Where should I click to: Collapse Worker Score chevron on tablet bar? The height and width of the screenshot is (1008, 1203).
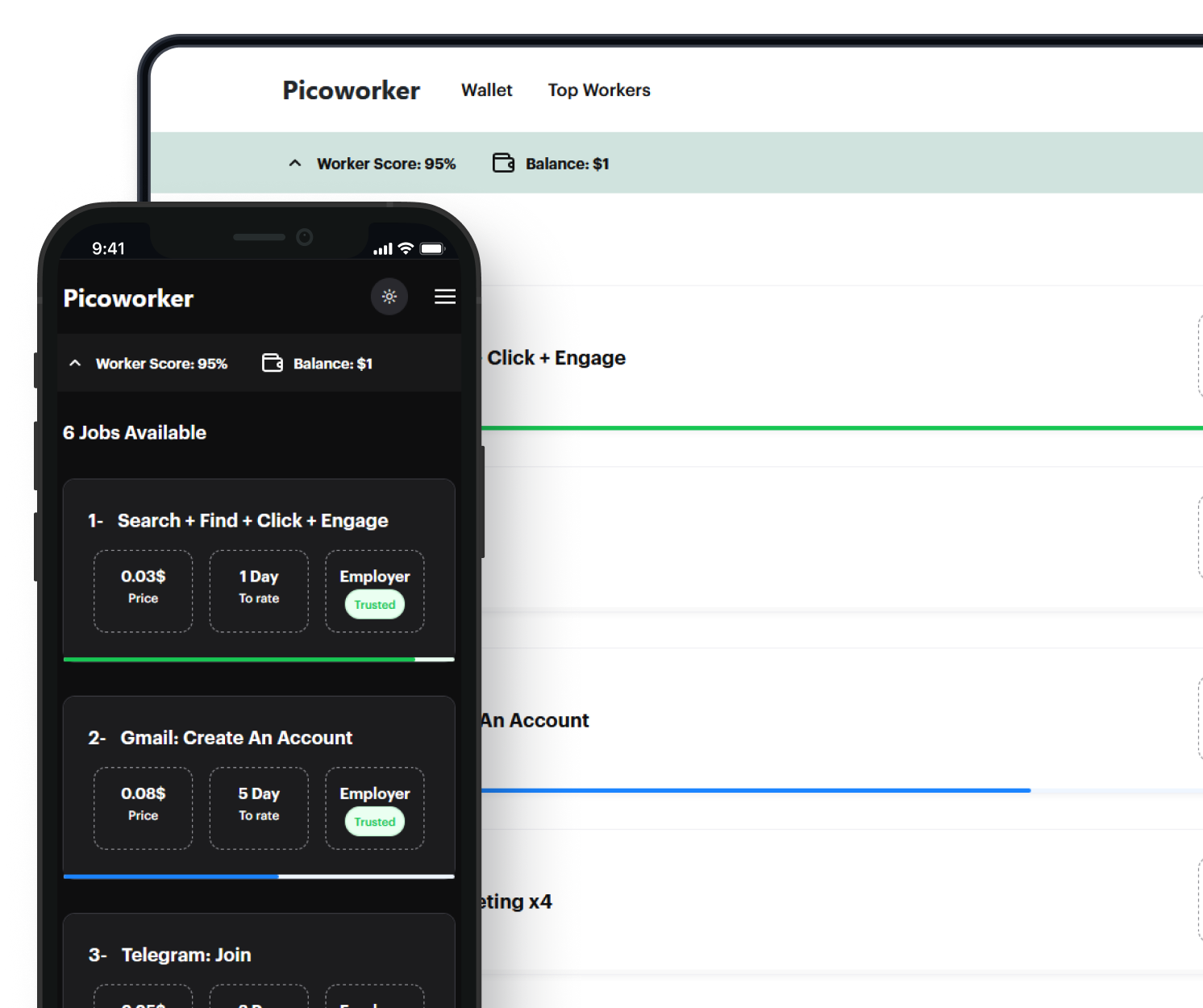295,163
